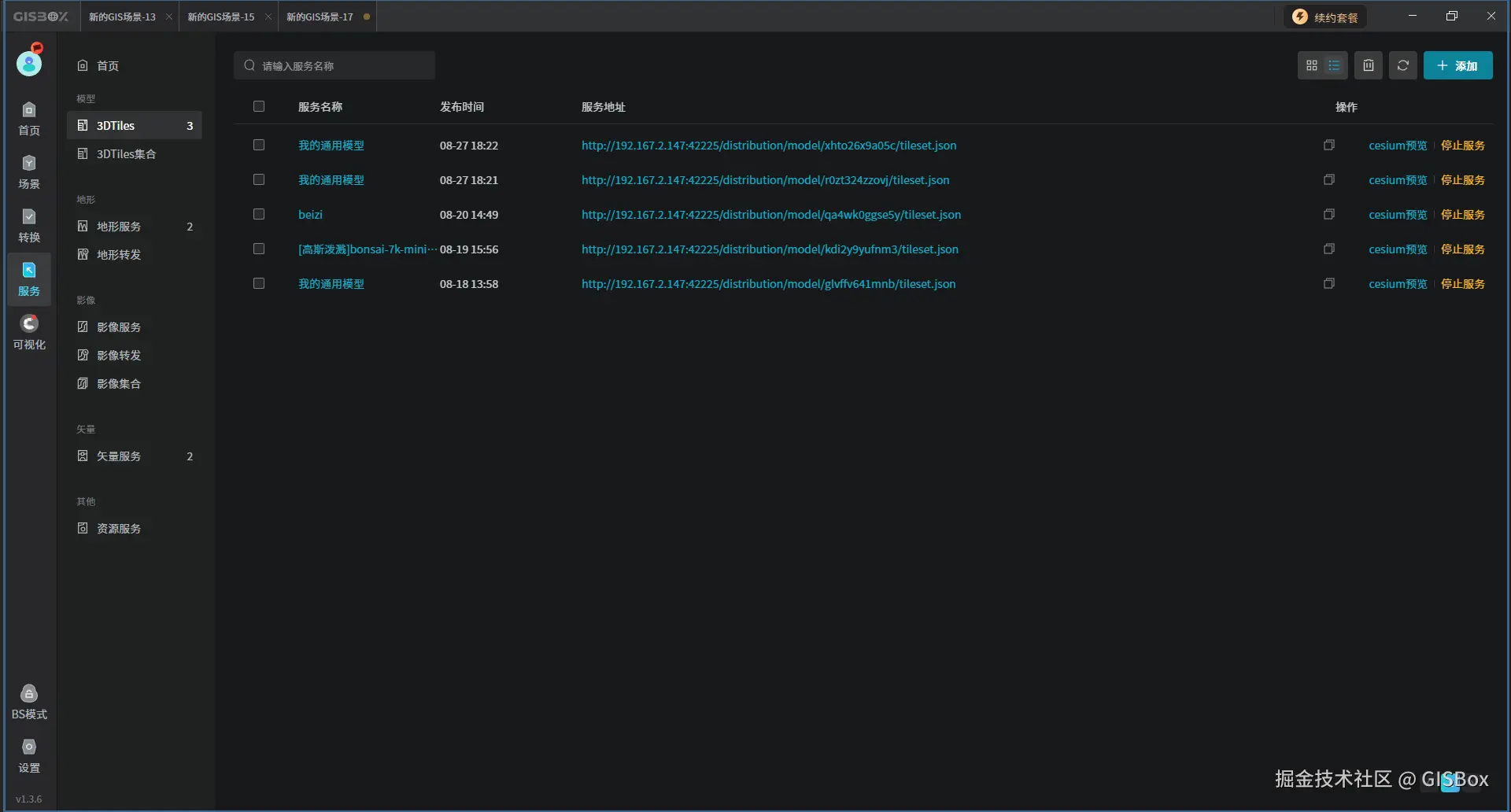Switch to tab 新的GIS场景-17
1511x812 pixels.
[x=319, y=16]
